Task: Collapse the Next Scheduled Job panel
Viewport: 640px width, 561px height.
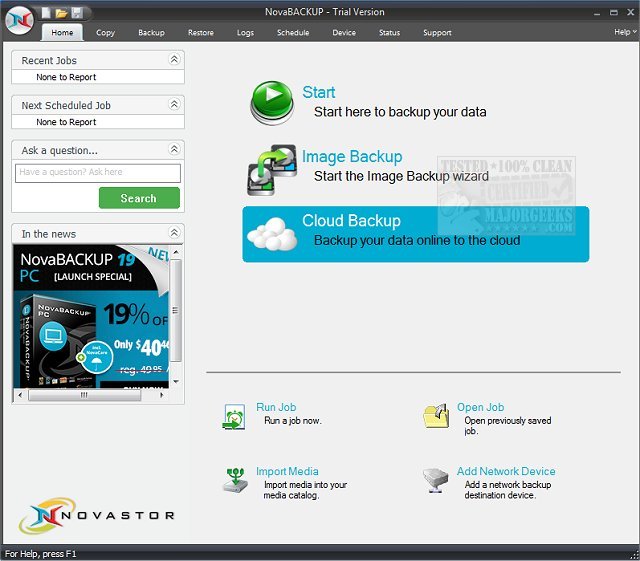Action: (174, 105)
